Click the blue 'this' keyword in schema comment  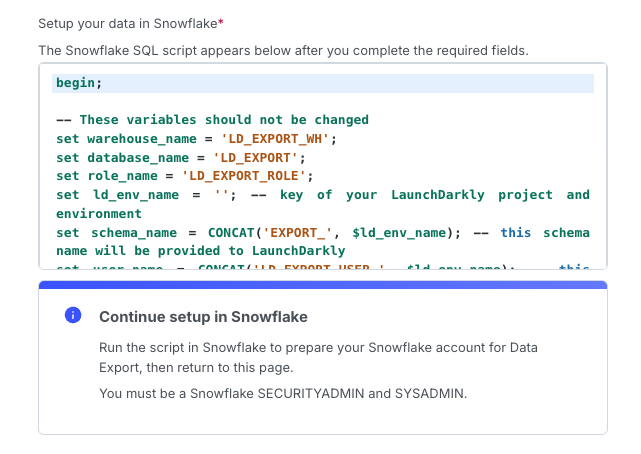coord(516,232)
